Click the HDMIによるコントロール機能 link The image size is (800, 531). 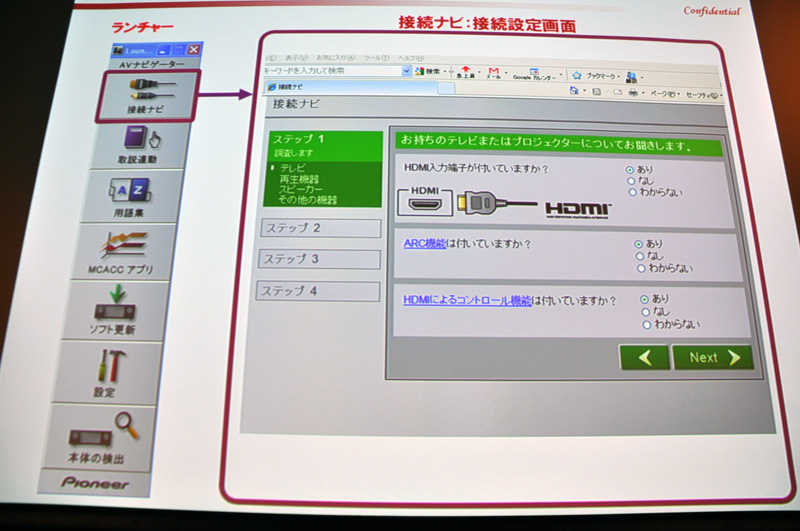click(x=467, y=300)
